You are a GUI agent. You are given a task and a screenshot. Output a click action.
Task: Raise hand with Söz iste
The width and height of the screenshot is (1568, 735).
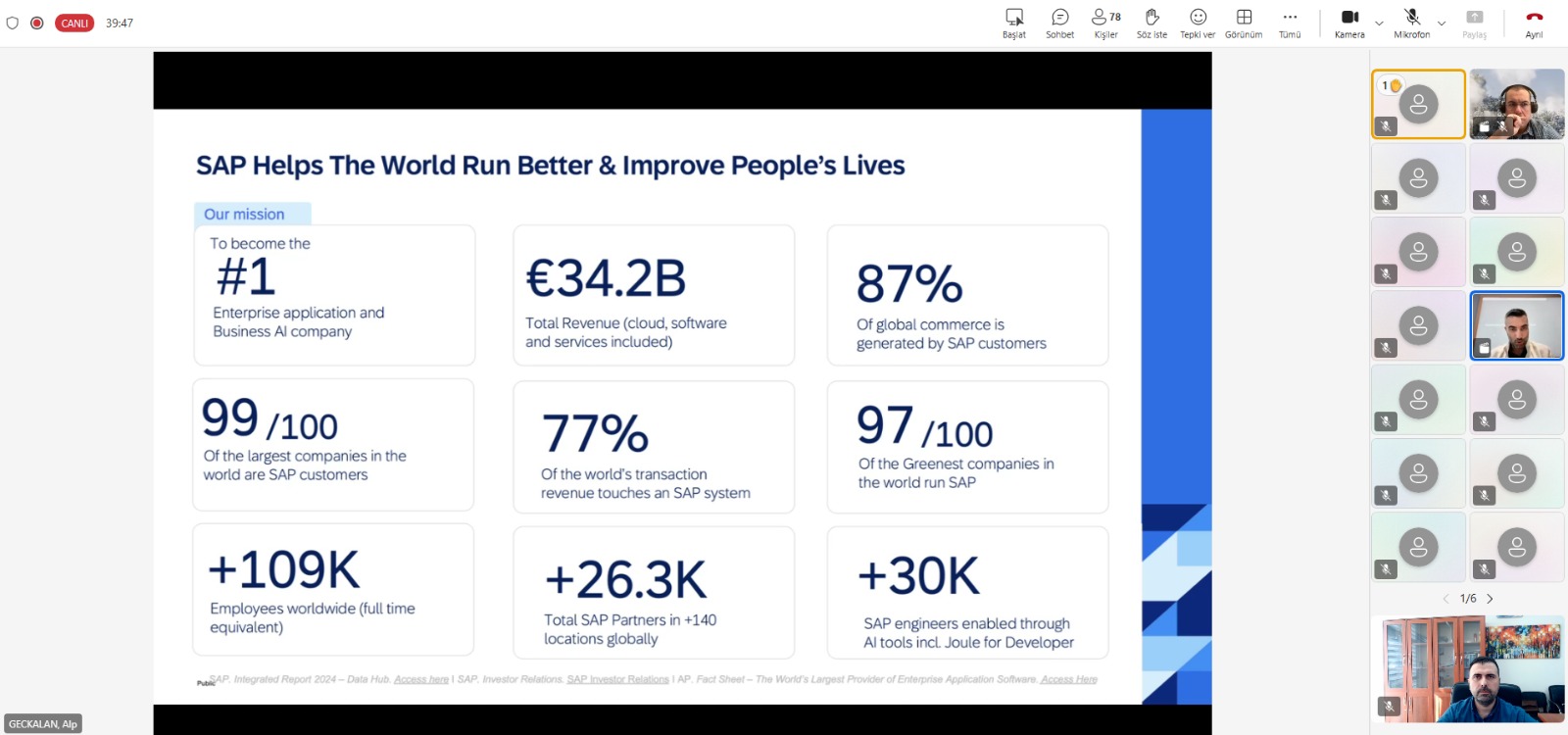1151,24
